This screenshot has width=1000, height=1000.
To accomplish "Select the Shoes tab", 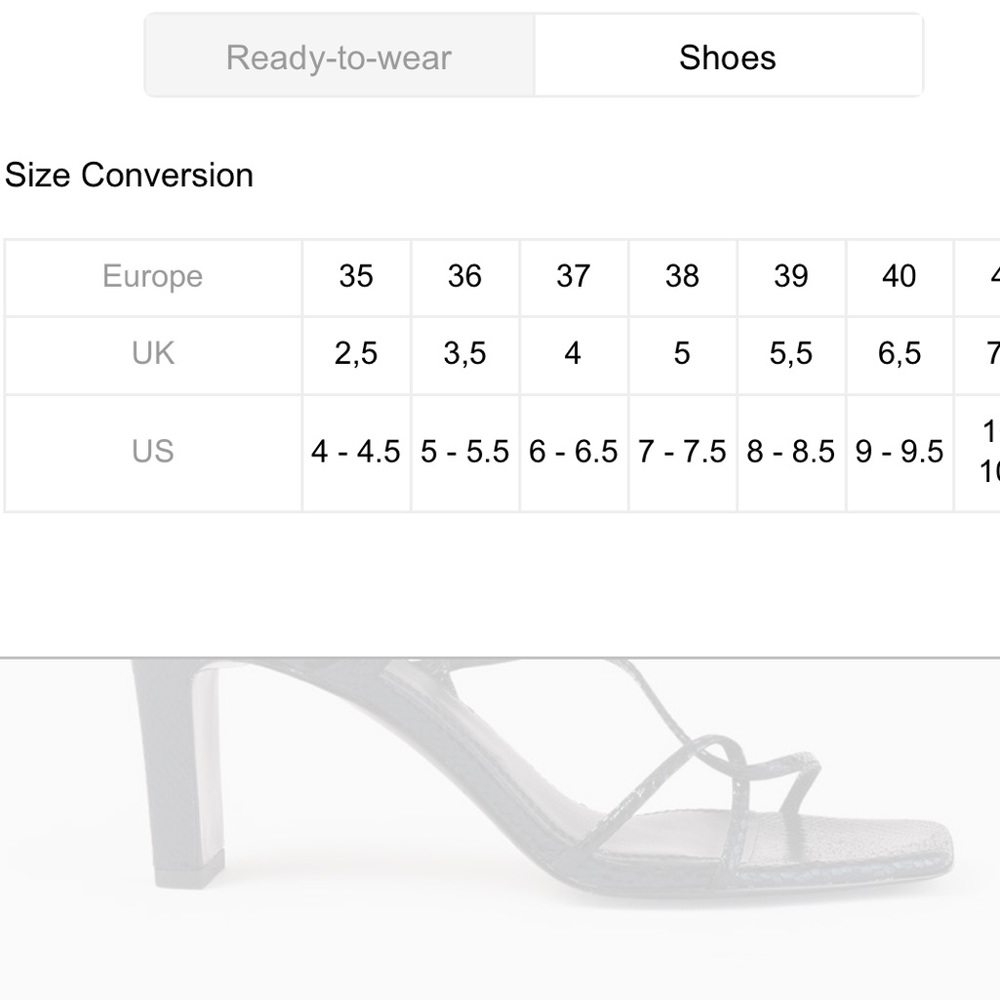I will [727, 57].
